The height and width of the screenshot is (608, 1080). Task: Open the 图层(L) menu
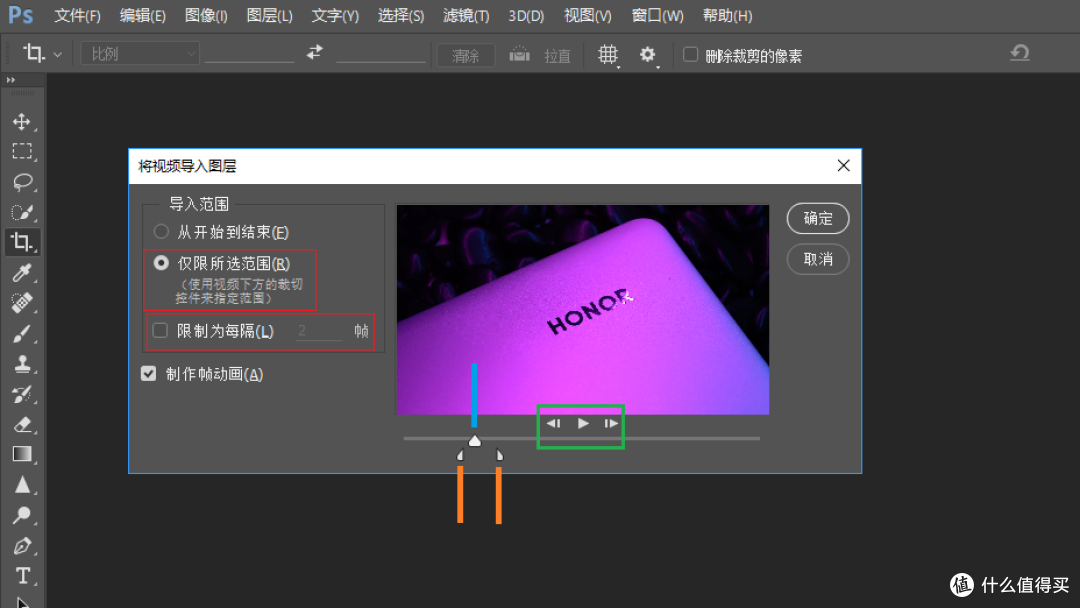[x=269, y=15]
